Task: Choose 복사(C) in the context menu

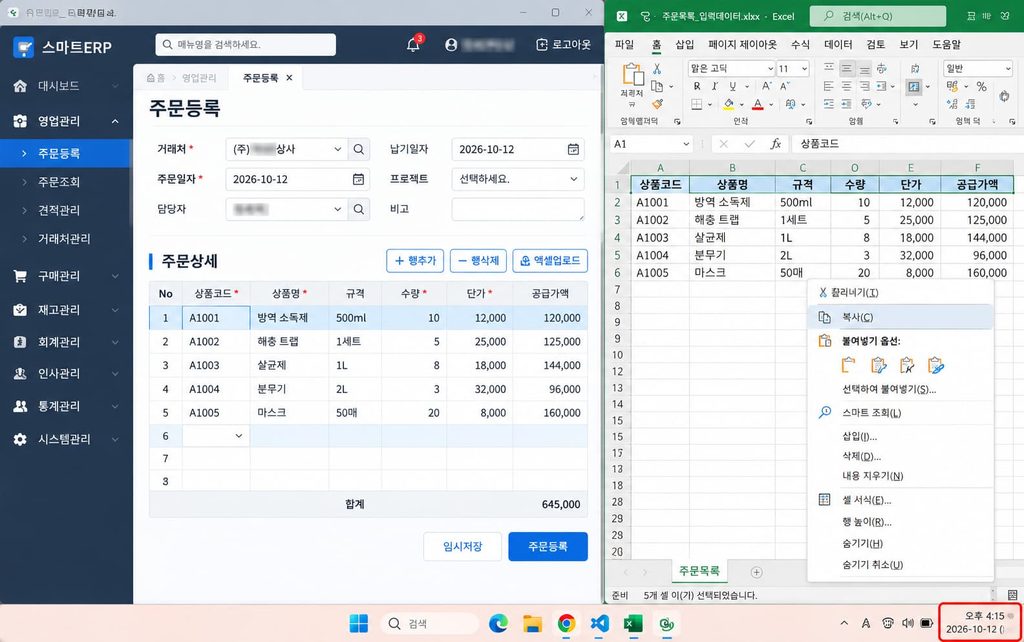Action: tap(901, 317)
